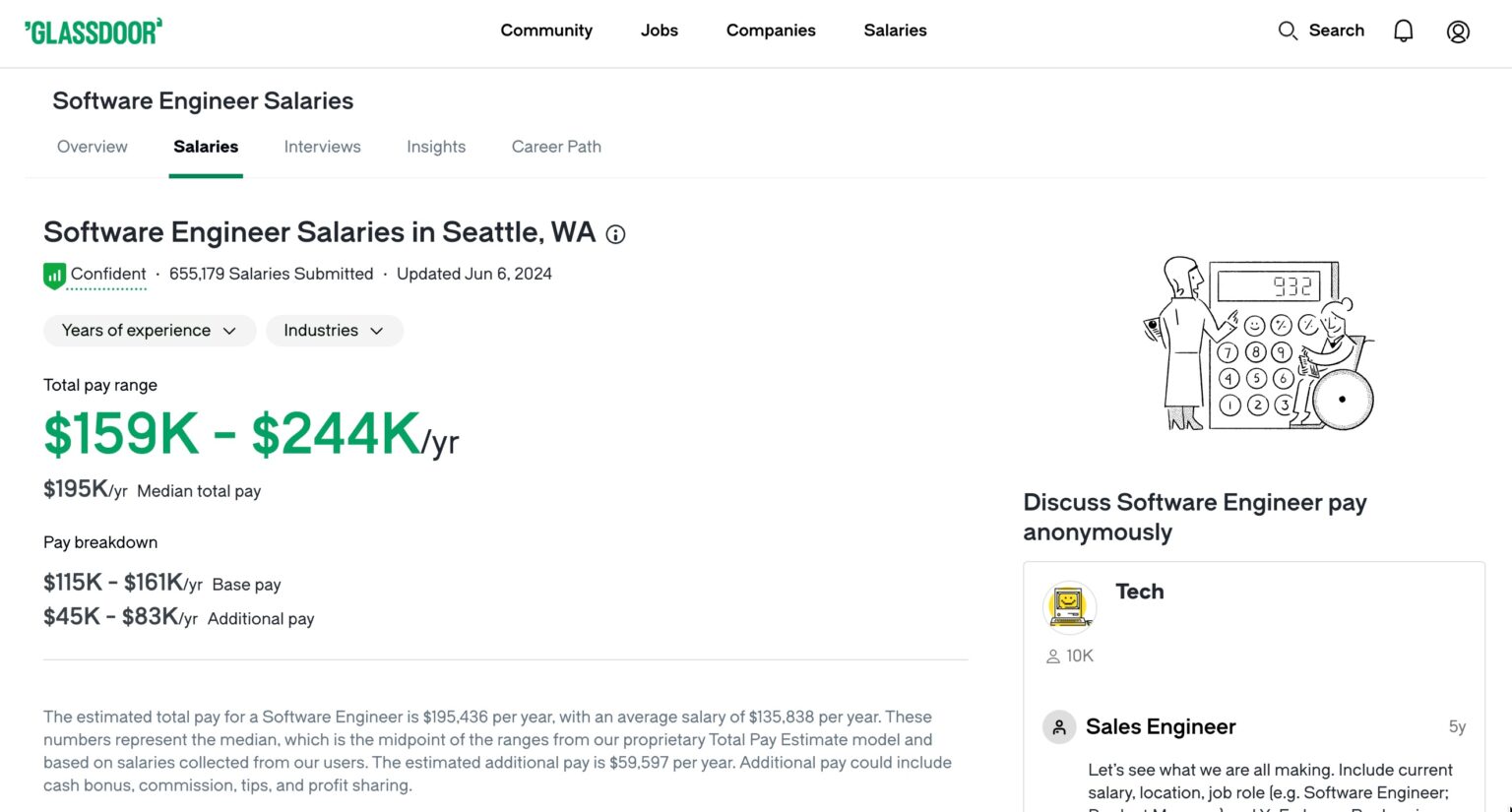Open notifications via bell icon
Viewport: 1512px width, 812px height.
(1402, 31)
